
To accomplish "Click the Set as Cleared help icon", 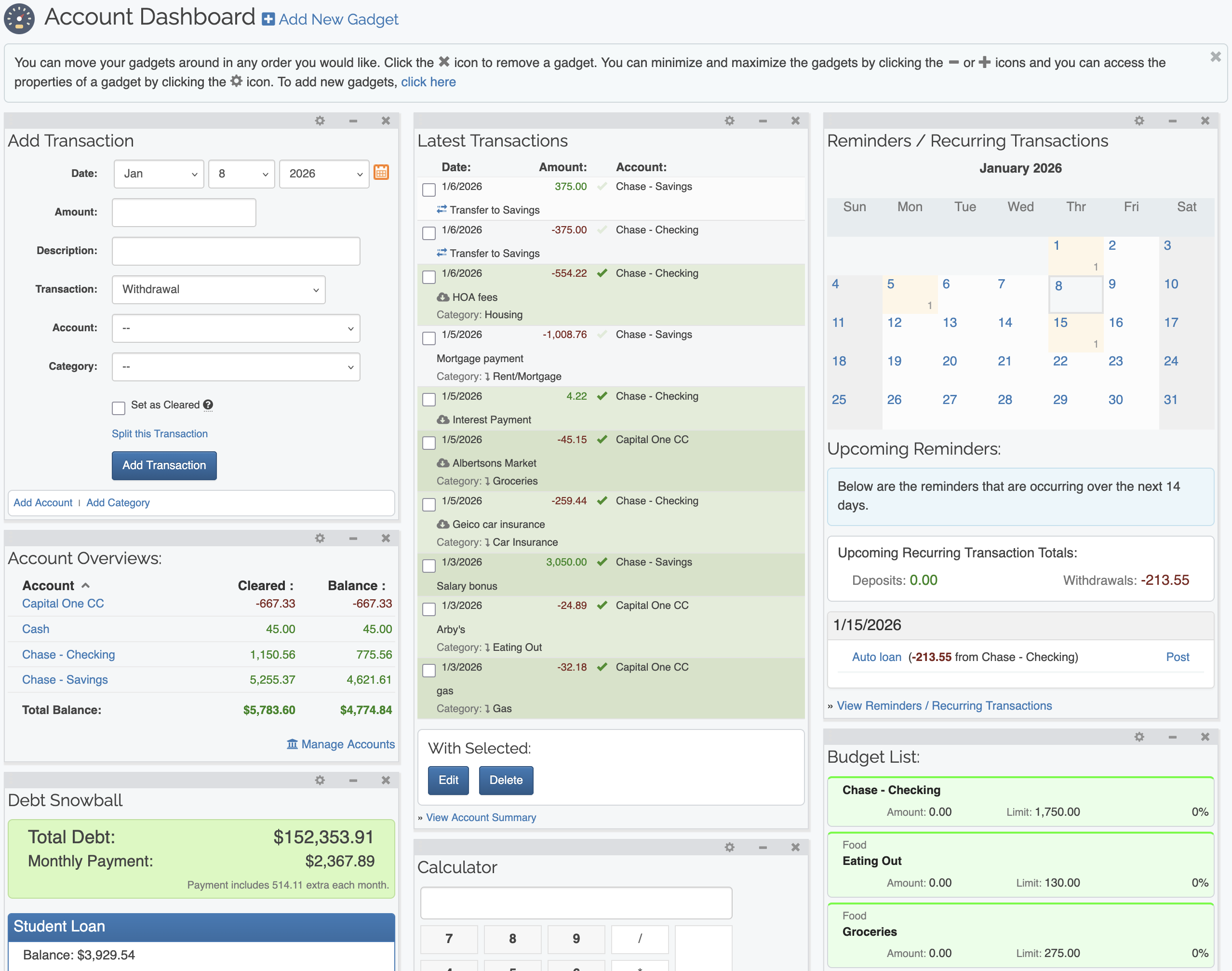I will click(x=209, y=405).
